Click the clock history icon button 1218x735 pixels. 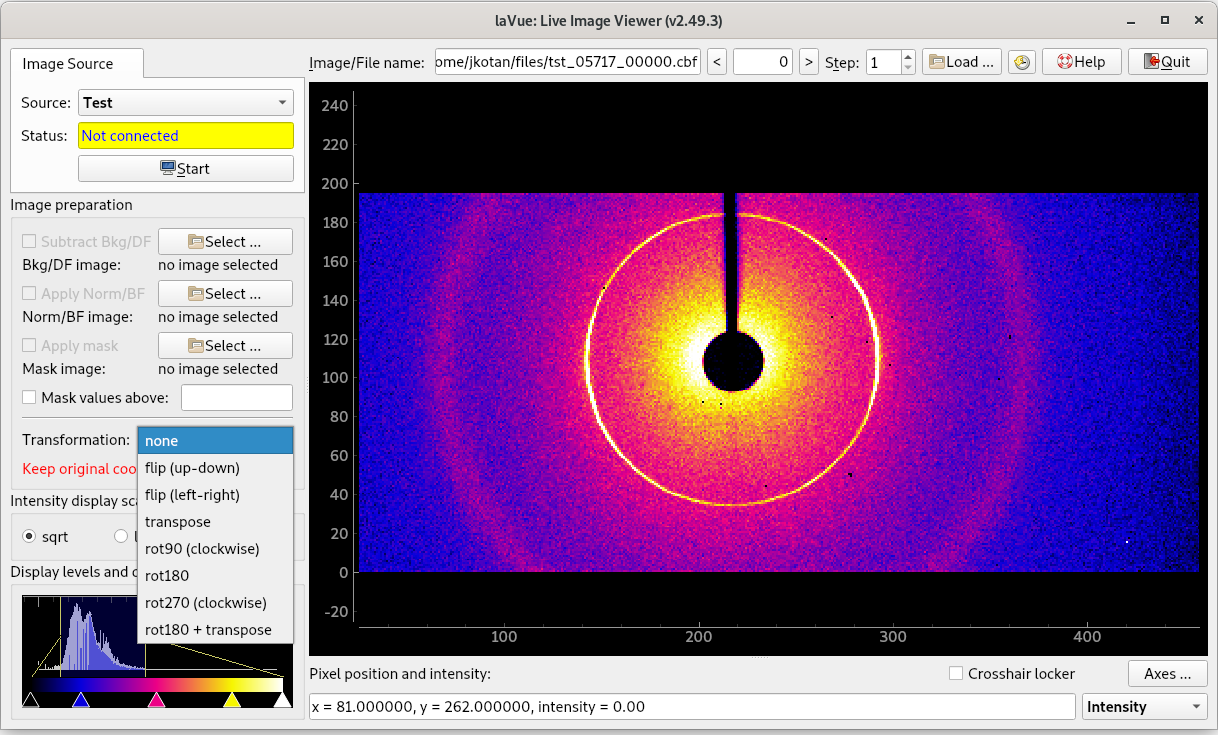click(x=1021, y=62)
